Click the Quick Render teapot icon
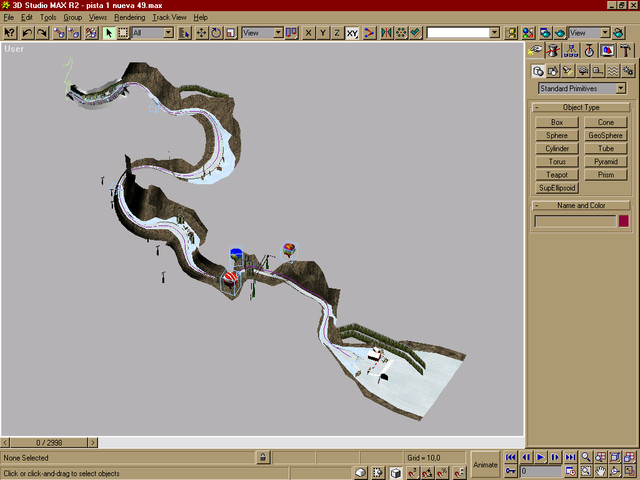The height and width of the screenshot is (480, 640). 560,33
